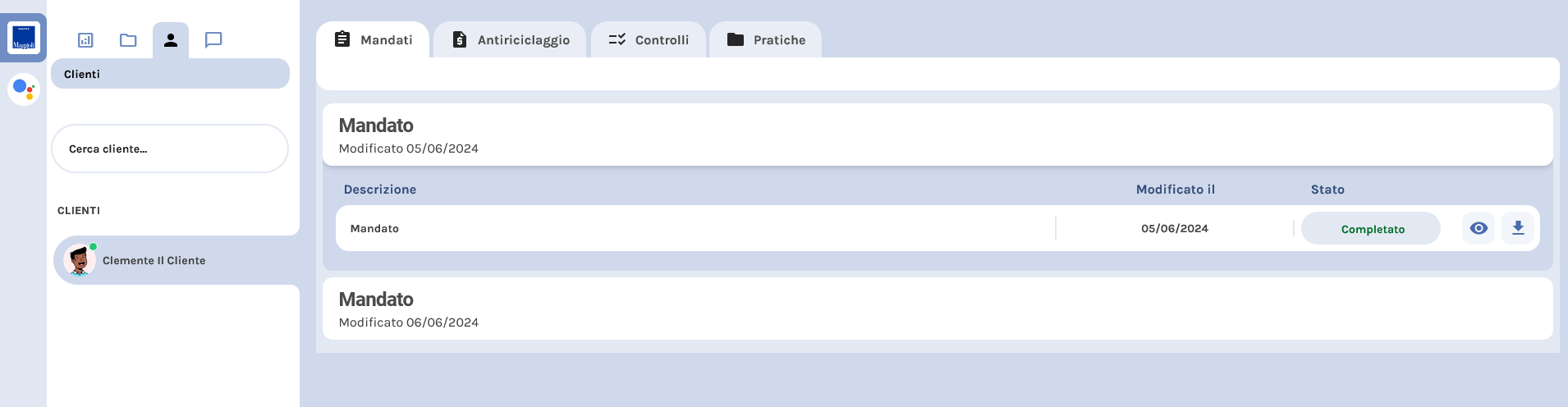The image size is (1568, 407).
Task: Open the assistant colored dots icon
Action: (24, 89)
